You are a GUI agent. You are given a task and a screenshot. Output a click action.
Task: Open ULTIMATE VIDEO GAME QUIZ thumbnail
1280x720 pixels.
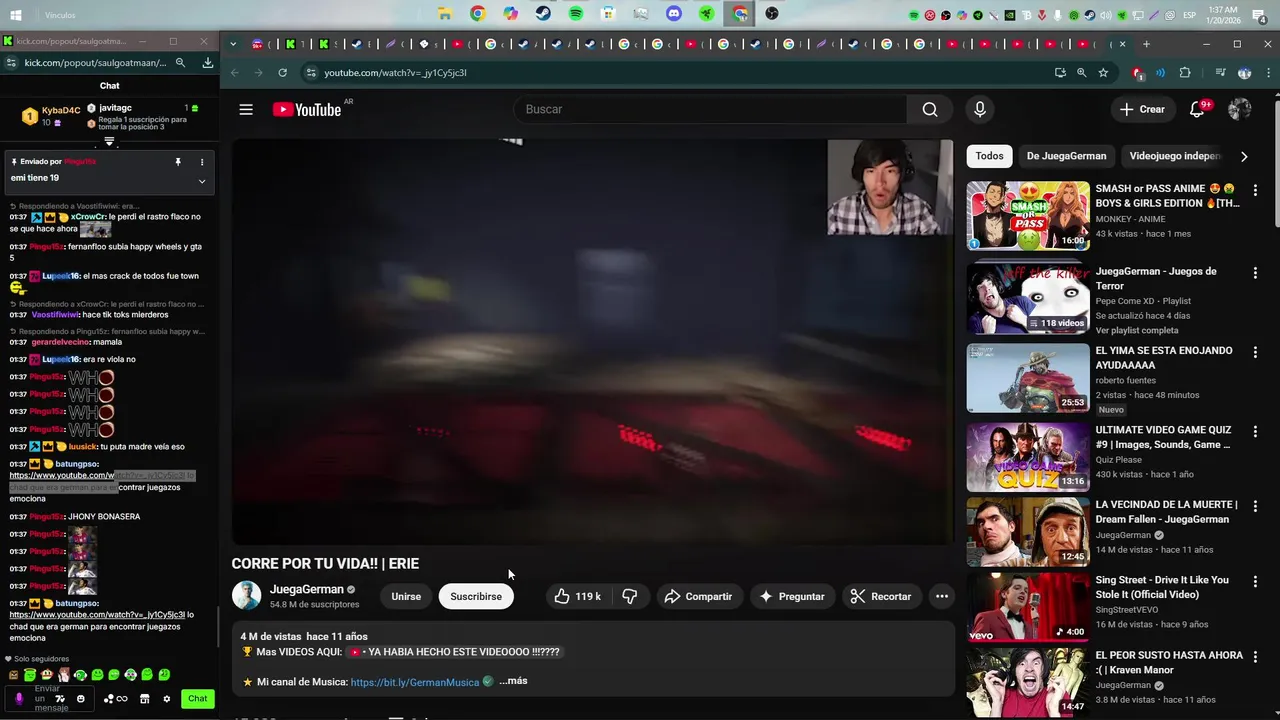(x=1028, y=457)
